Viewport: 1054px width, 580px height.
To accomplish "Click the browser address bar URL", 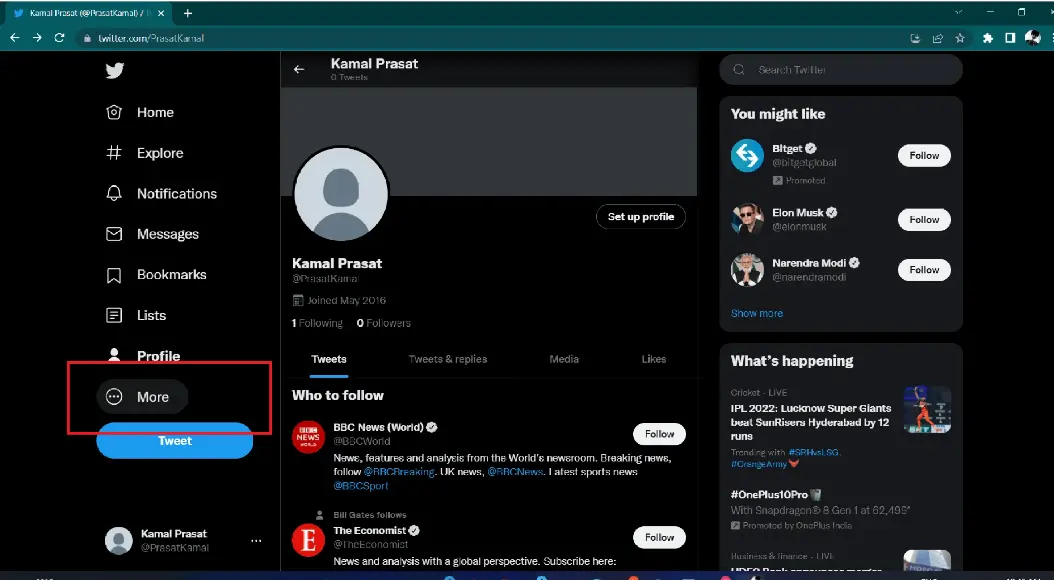I will (x=151, y=38).
